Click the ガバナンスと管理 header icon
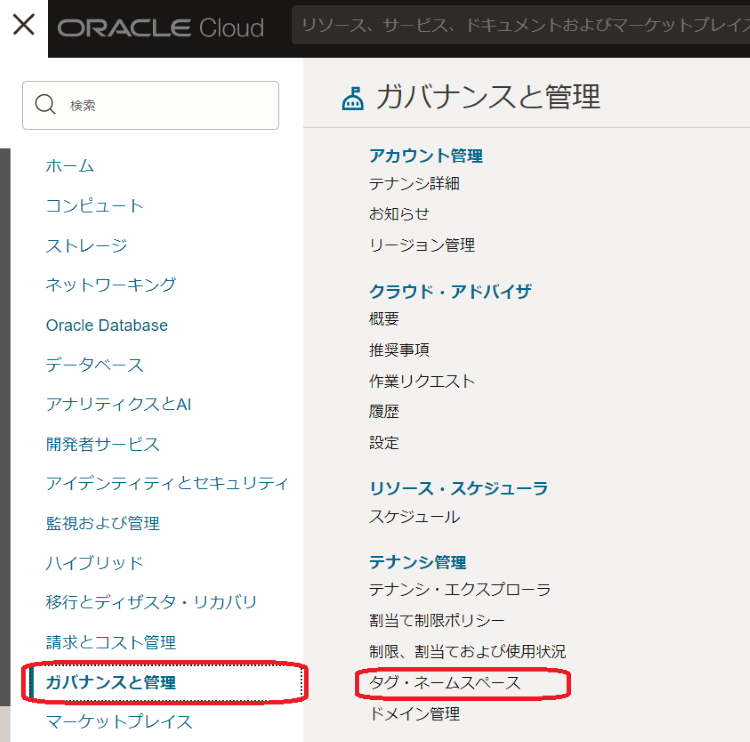This screenshot has height=742, width=750. point(352,98)
